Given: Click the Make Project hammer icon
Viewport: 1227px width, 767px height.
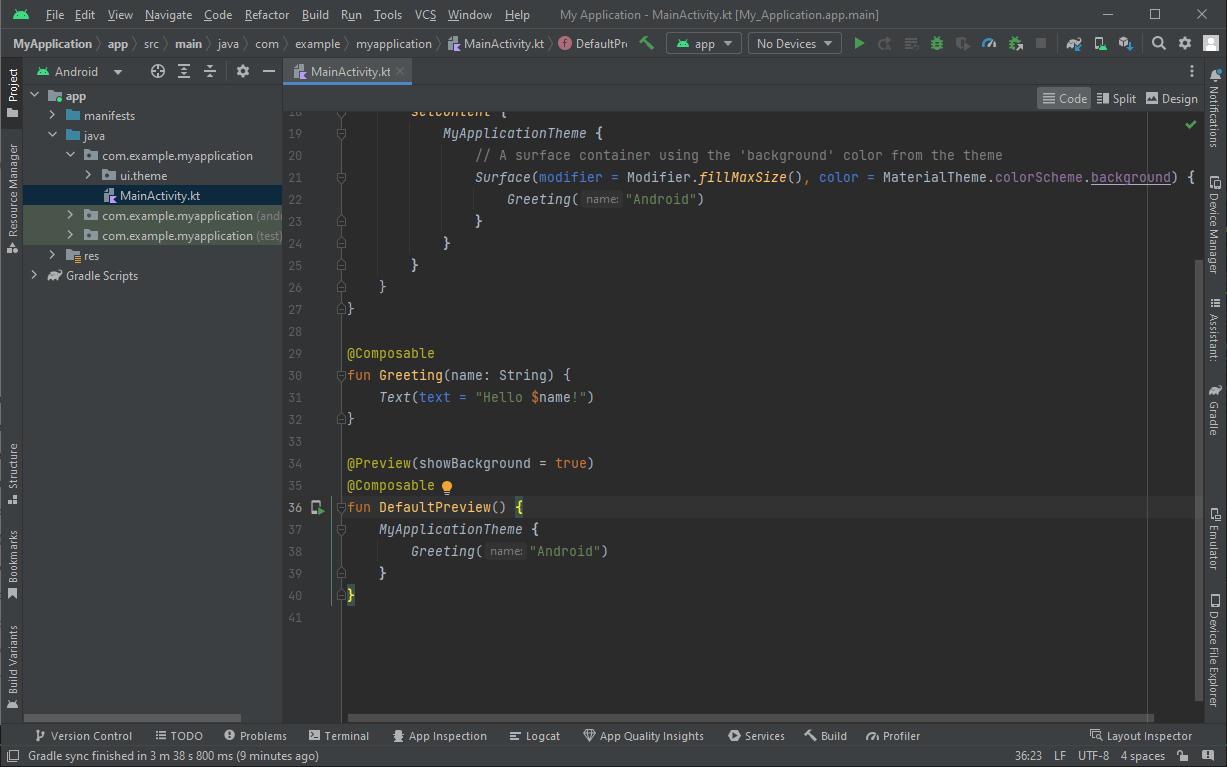Looking at the screenshot, I should coord(647,43).
